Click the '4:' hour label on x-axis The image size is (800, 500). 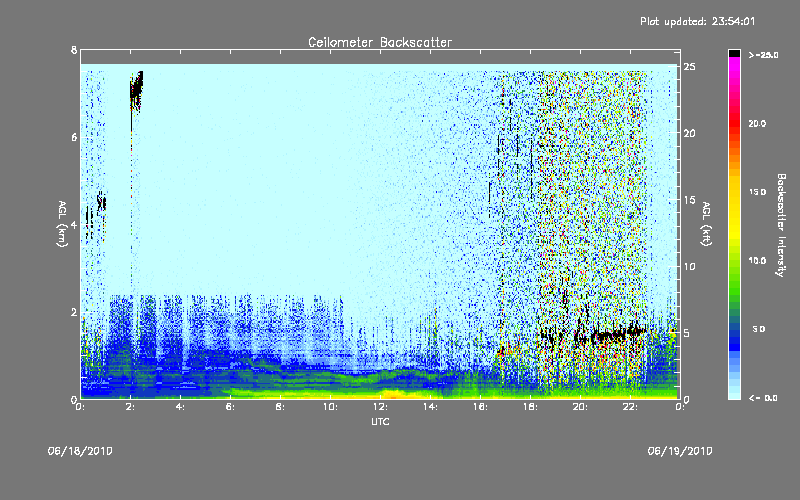point(180,407)
